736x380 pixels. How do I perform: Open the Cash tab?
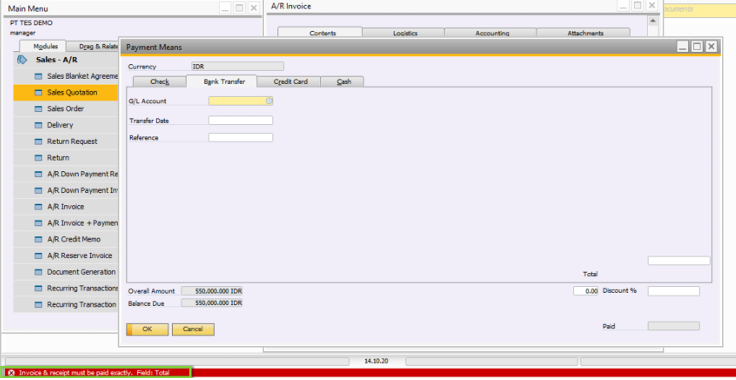344,82
